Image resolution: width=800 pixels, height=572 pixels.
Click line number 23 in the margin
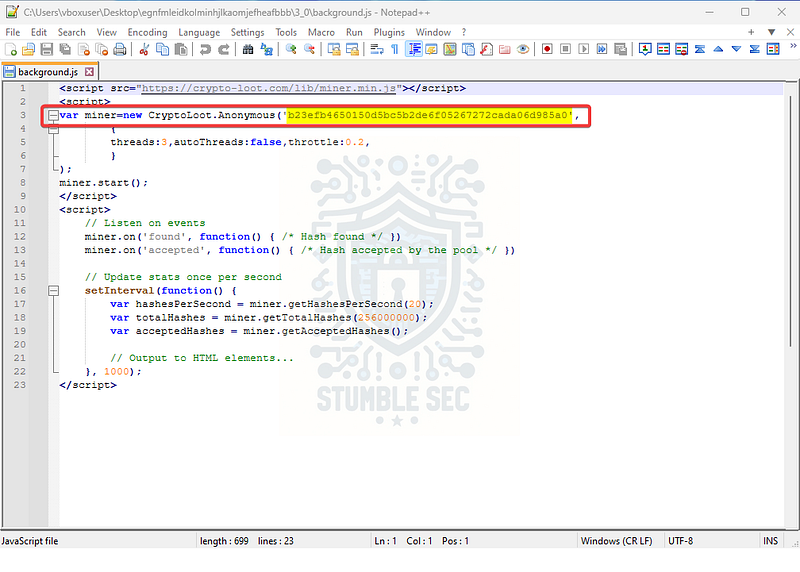[x=20, y=385]
